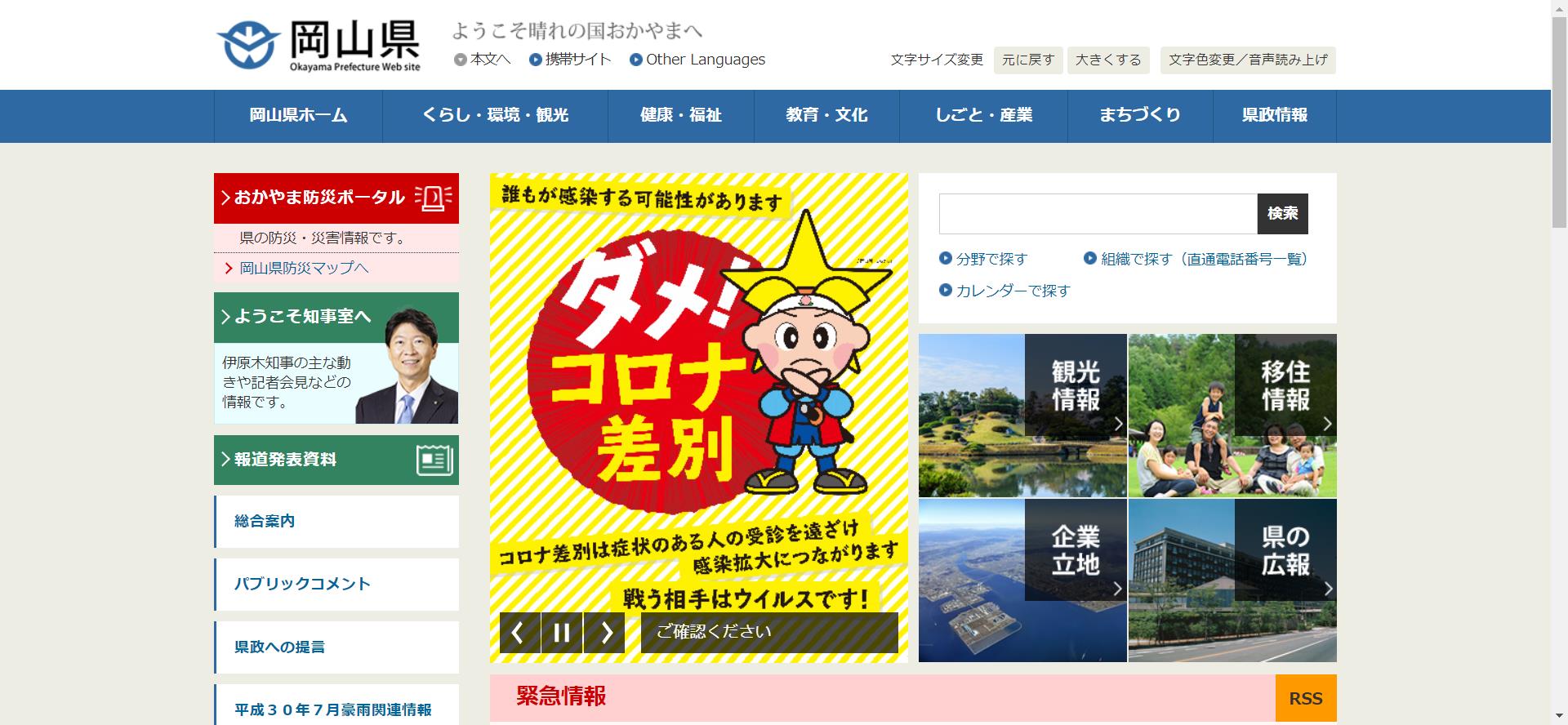
Task: Open 観光情報 garden photo tile
Action: pyautogui.click(x=1022, y=416)
